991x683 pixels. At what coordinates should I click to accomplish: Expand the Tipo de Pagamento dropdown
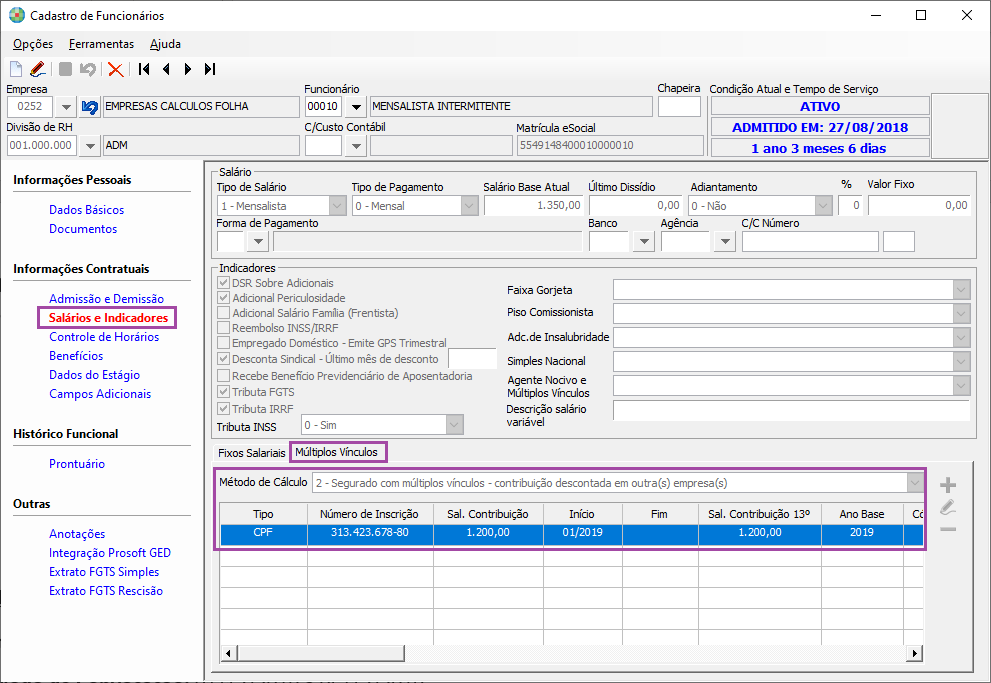click(469, 206)
